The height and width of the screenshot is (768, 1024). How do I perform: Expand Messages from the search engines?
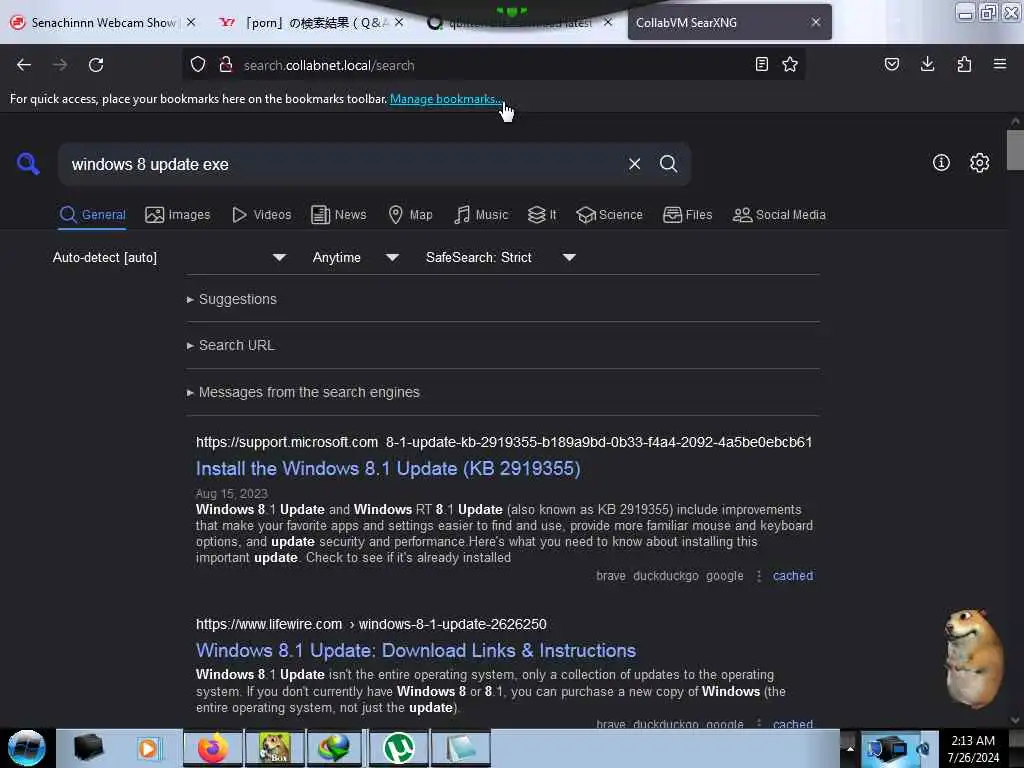[303, 392]
